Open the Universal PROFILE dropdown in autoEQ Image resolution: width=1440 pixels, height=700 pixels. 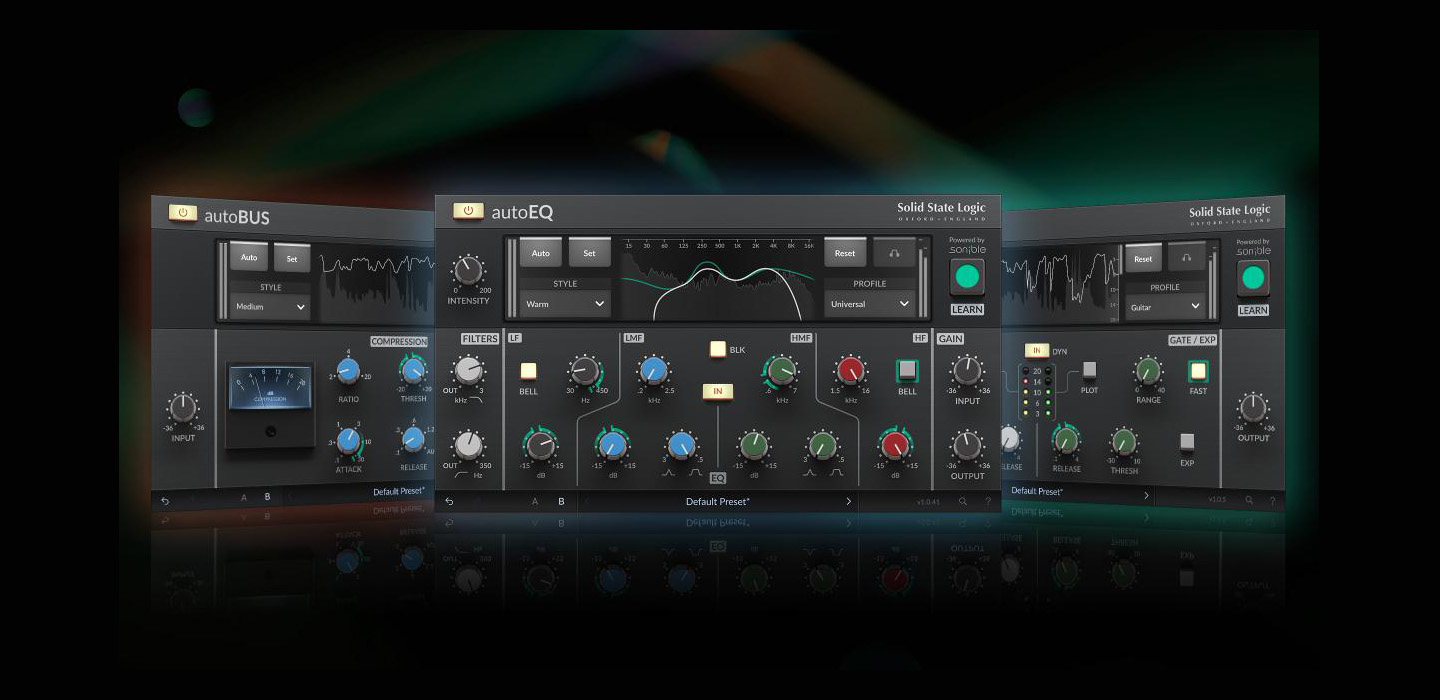coord(869,303)
